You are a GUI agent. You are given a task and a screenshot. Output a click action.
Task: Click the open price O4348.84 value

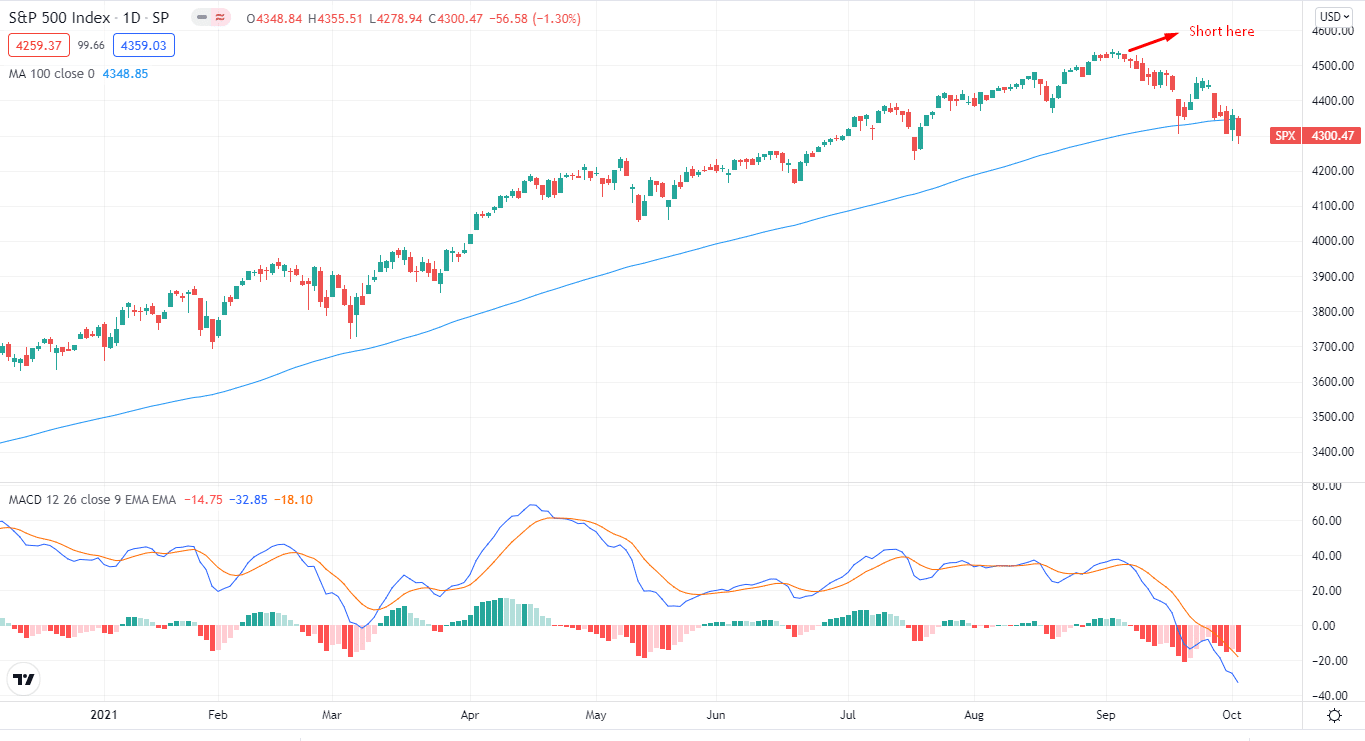275,19
